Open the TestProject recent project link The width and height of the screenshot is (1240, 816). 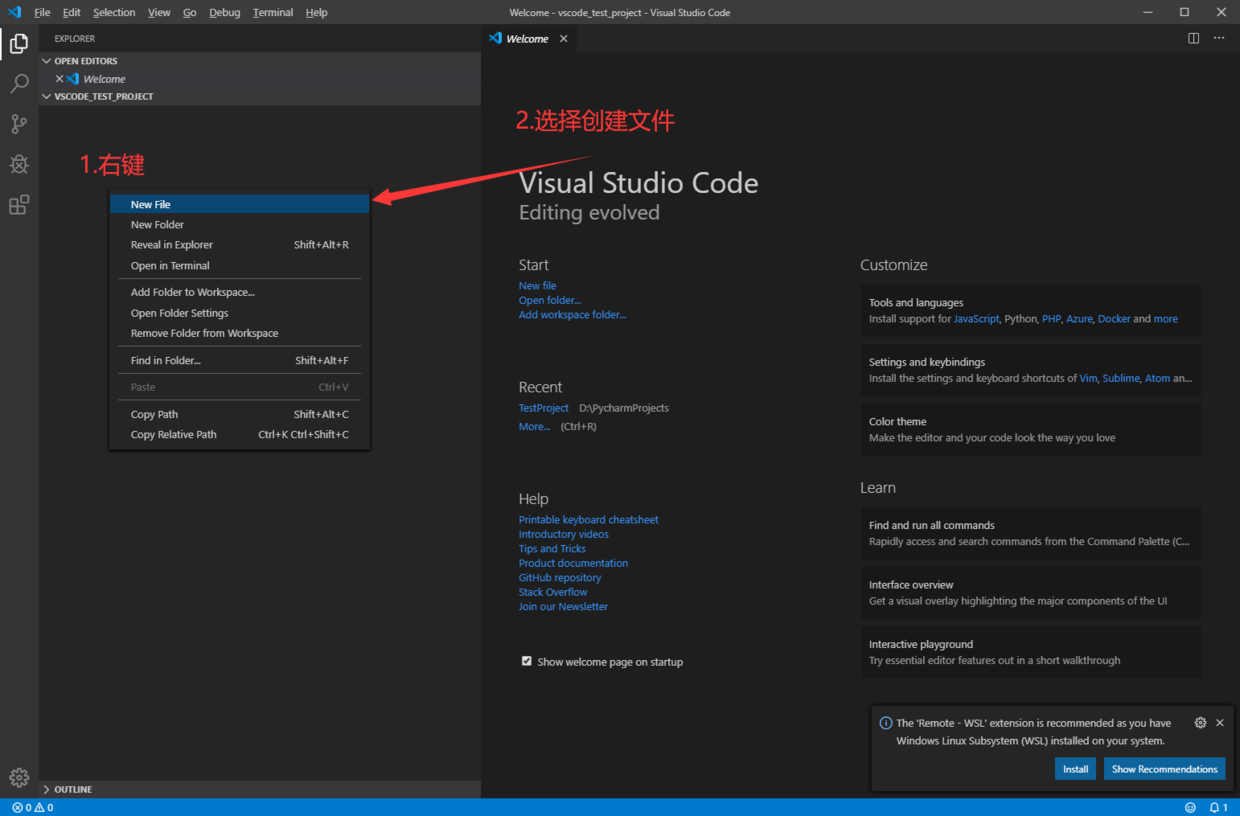543,408
